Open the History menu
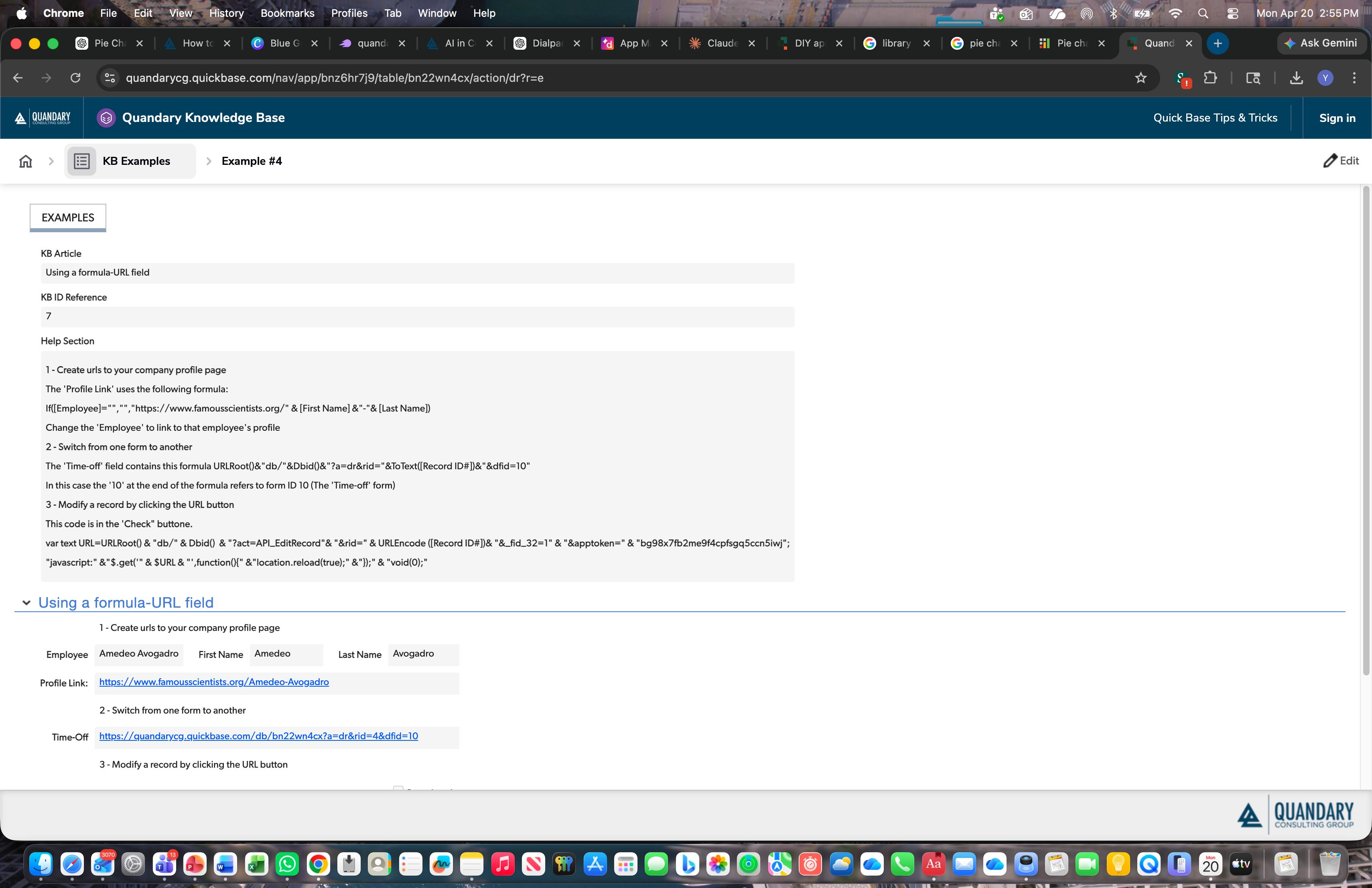This screenshot has width=1372, height=888. [226, 13]
